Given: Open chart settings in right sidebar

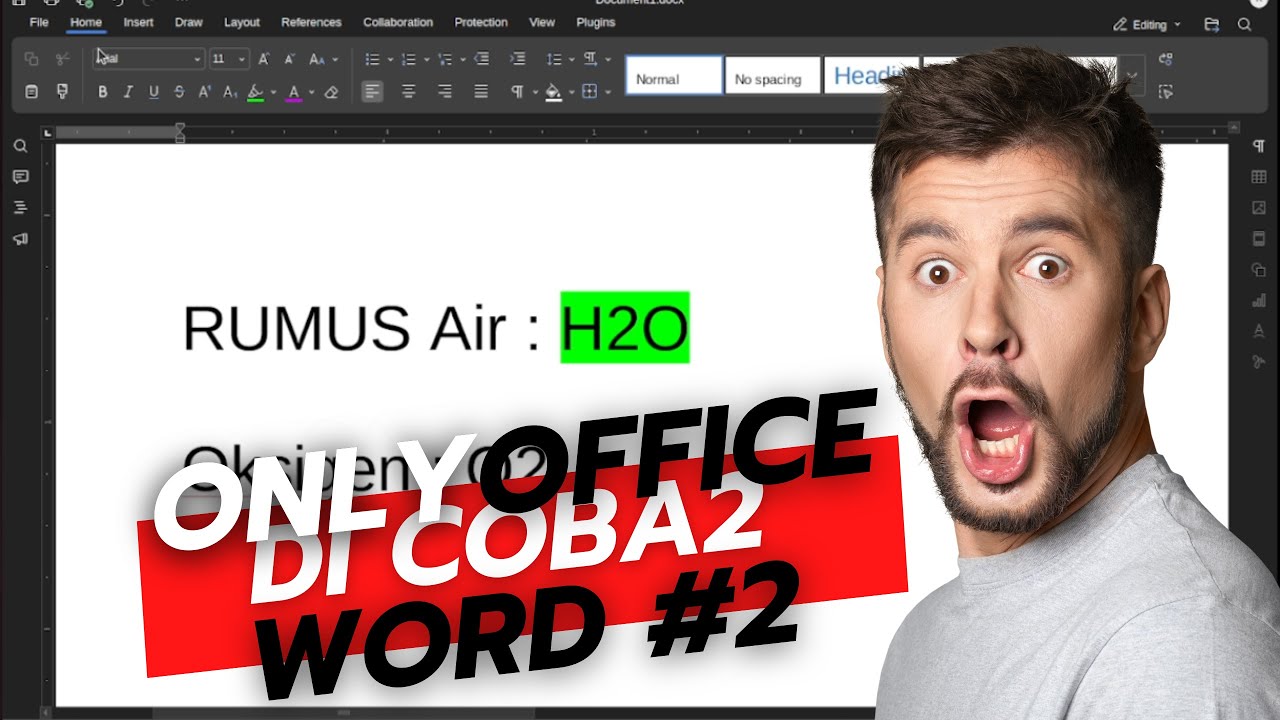Looking at the screenshot, I should pos(1259,300).
